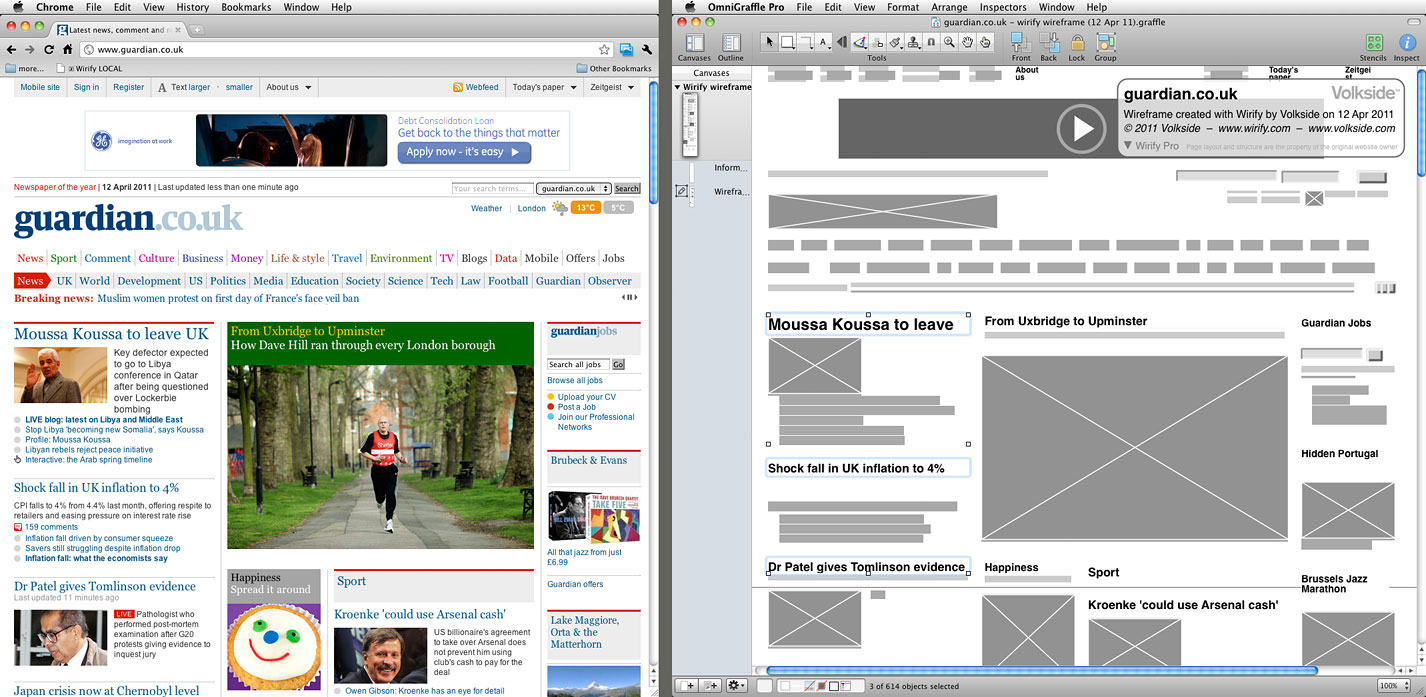Click the Guardian search terms field
The height and width of the screenshot is (697, 1426).
pyautogui.click(x=492, y=188)
